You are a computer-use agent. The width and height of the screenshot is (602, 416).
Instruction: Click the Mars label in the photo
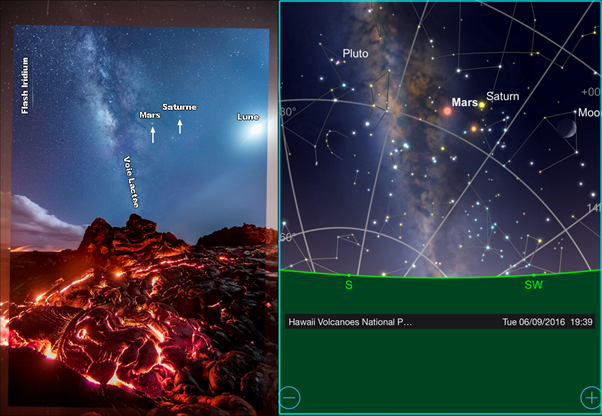coord(150,115)
